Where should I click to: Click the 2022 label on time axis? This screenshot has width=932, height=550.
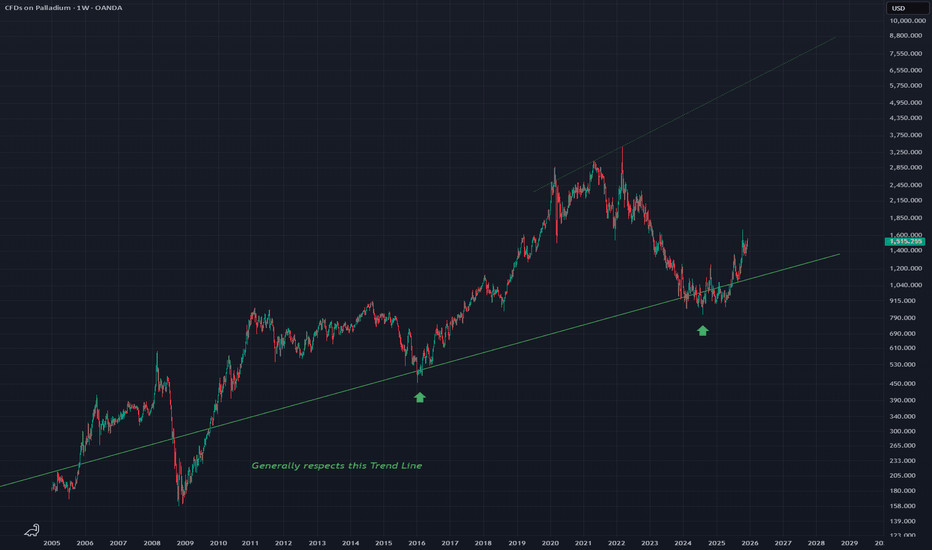[x=616, y=542]
